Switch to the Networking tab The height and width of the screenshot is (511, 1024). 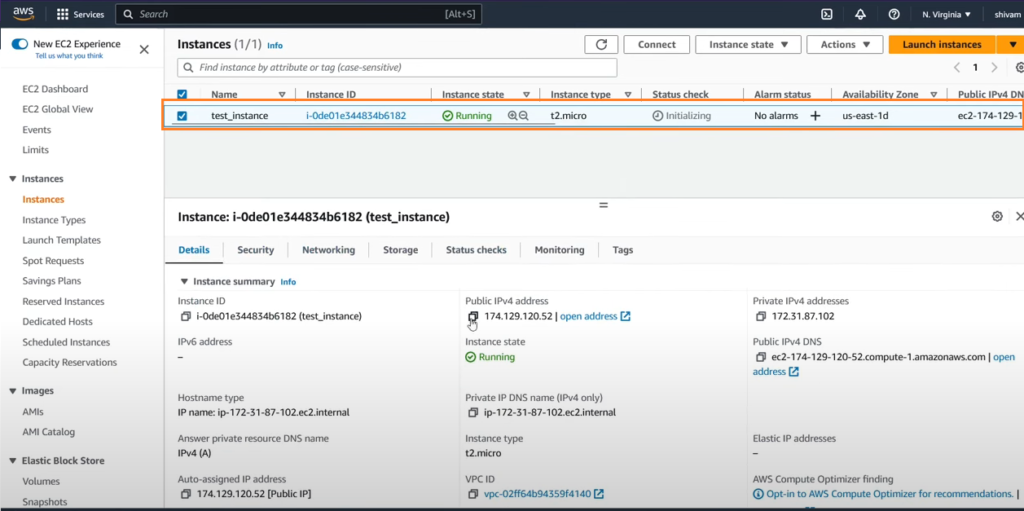pos(328,250)
